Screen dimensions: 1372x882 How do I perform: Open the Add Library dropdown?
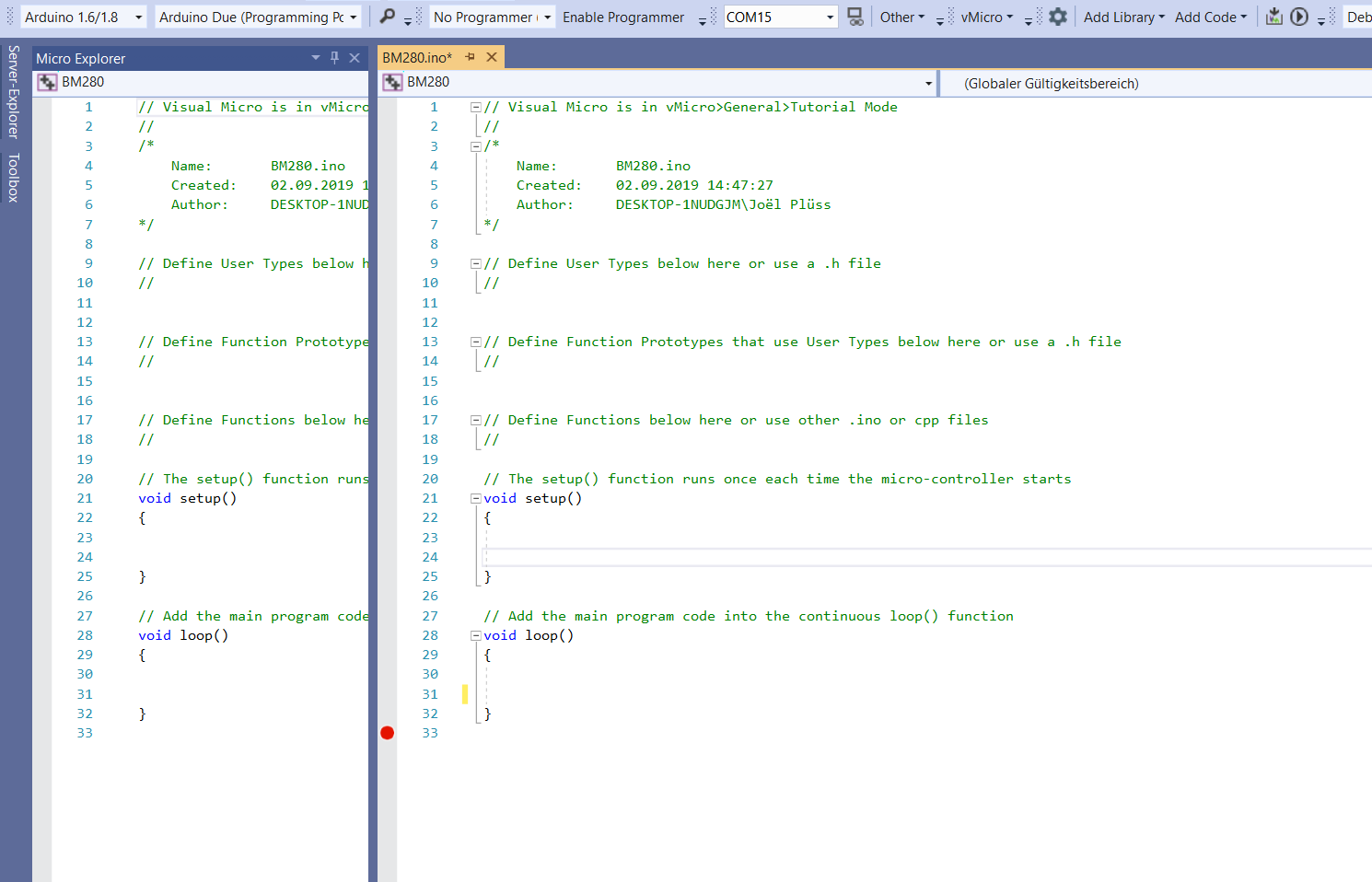[1124, 17]
